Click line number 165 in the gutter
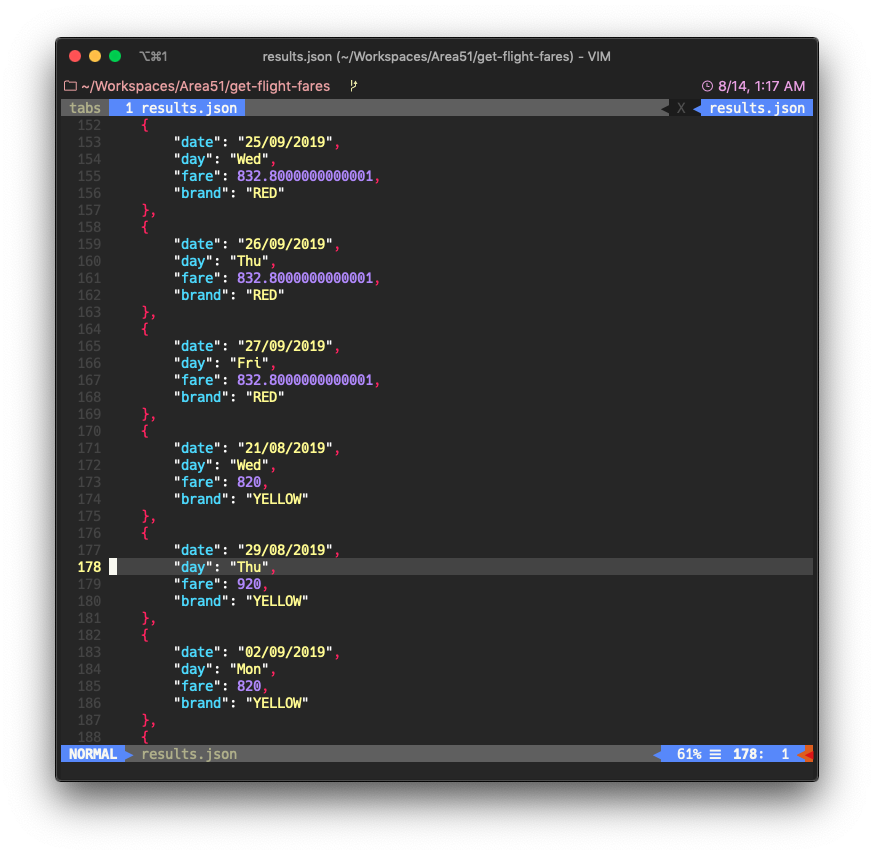The height and width of the screenshot is (855, 874). pyautogui.click(x=89, y=346)
